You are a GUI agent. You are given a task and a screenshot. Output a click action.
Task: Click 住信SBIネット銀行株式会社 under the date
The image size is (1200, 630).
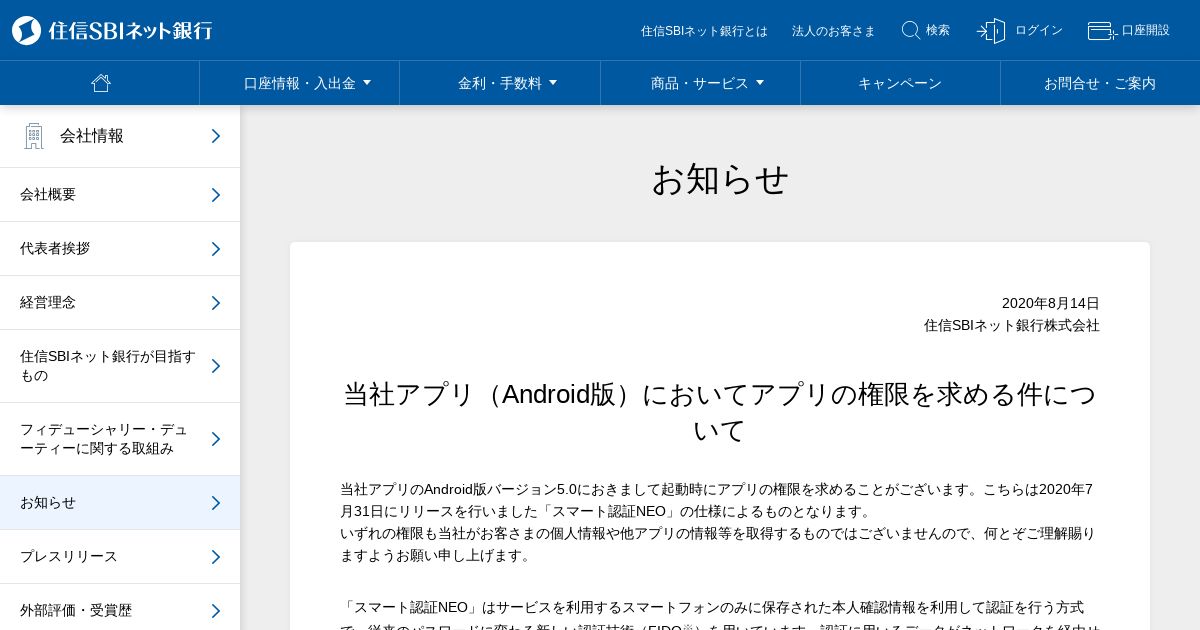tap(1012, 325)
